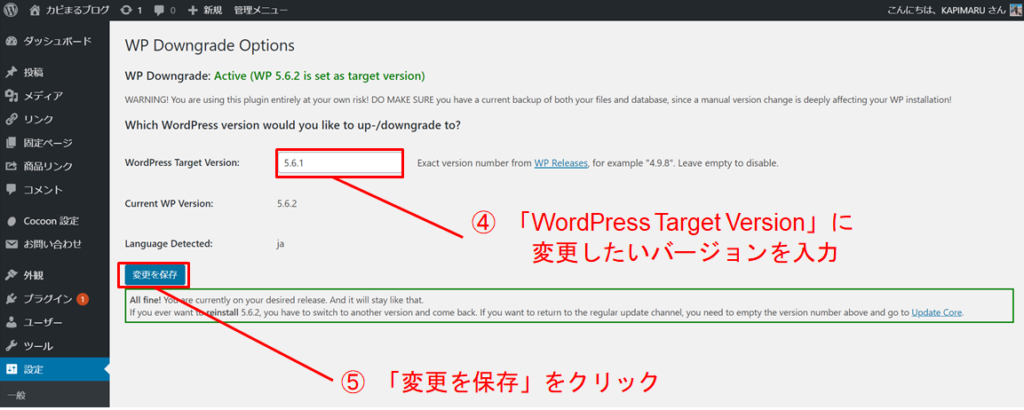Open the 外観 appearance menu
The width and height of the screenshot is (1024, 410).
34,276
